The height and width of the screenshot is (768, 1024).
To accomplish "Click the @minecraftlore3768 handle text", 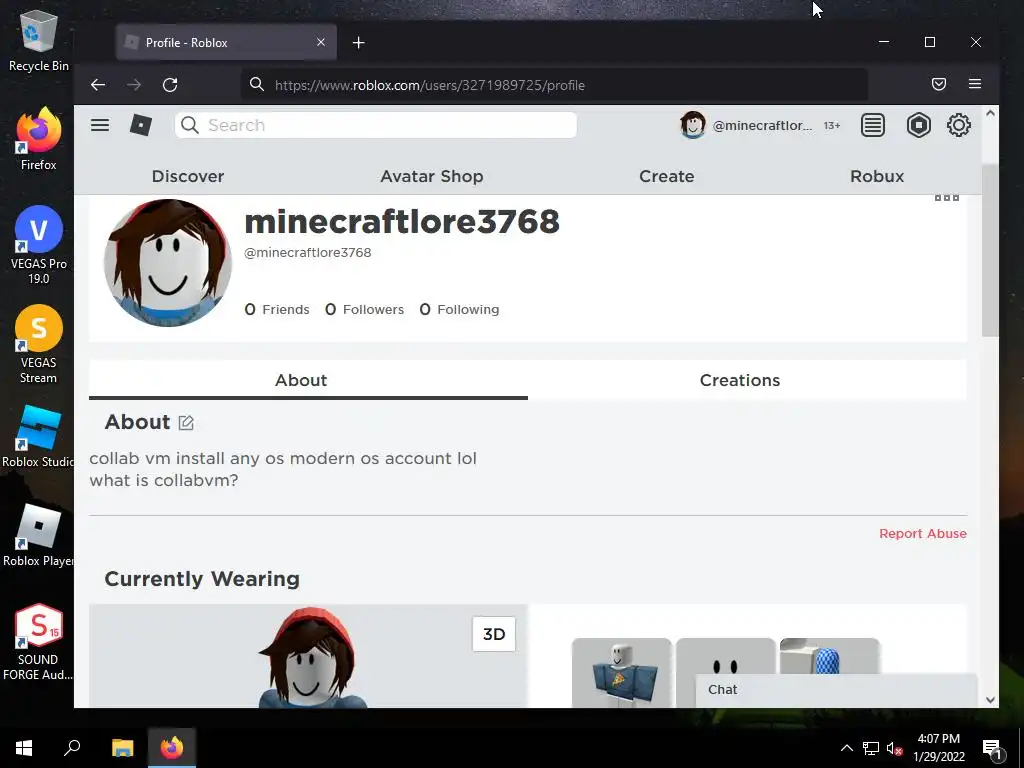I will 308,253.
